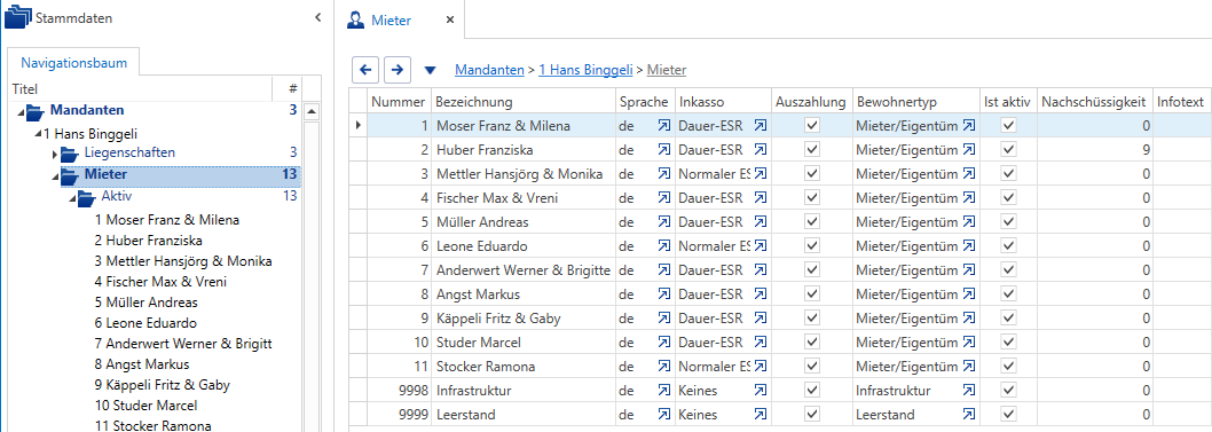Click the Stammdaten folder icon

tap(18, 18)
